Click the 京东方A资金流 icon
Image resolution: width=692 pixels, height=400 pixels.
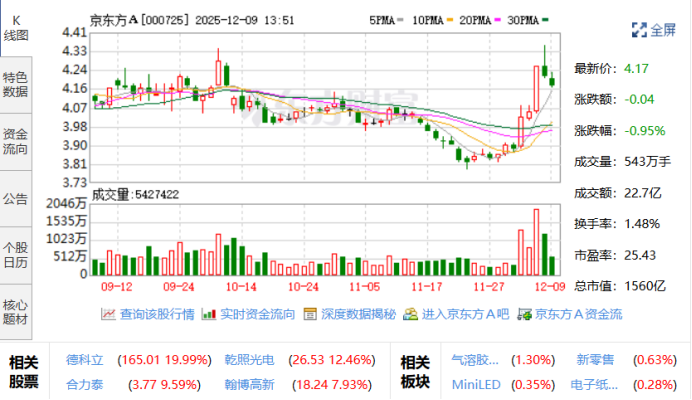(523, 314)
